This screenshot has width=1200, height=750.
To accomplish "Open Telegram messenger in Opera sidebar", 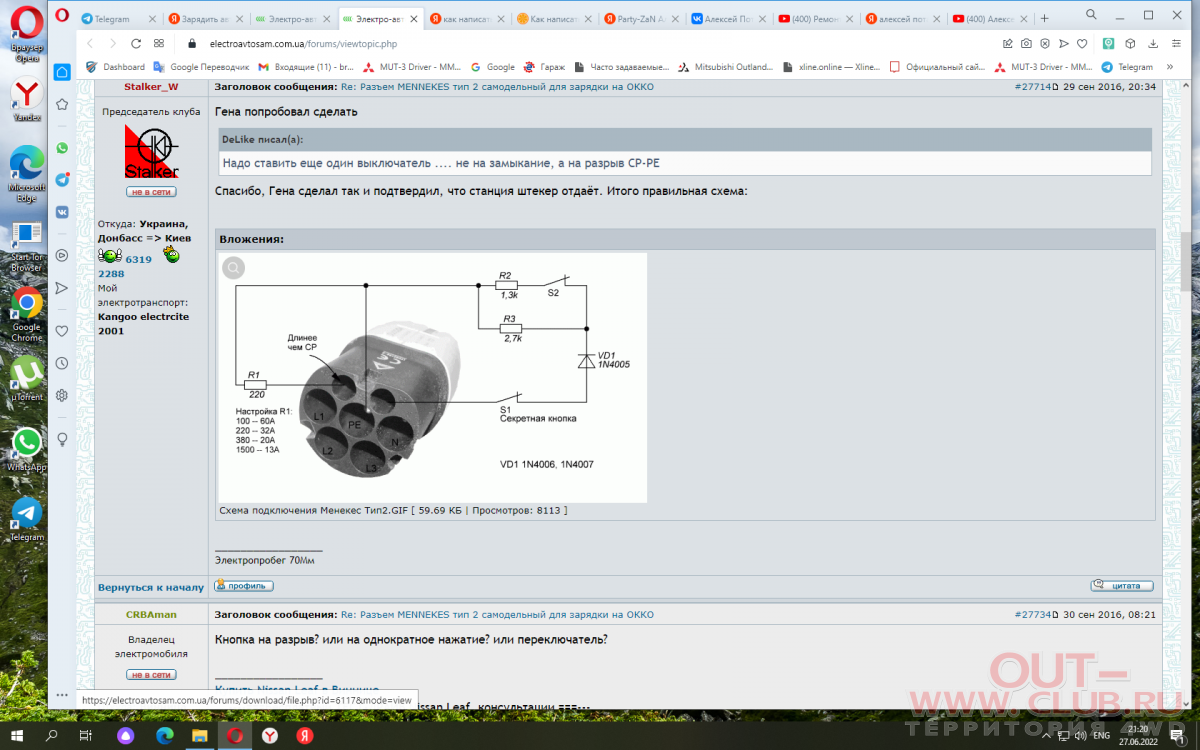I will (x=62, y=180).
